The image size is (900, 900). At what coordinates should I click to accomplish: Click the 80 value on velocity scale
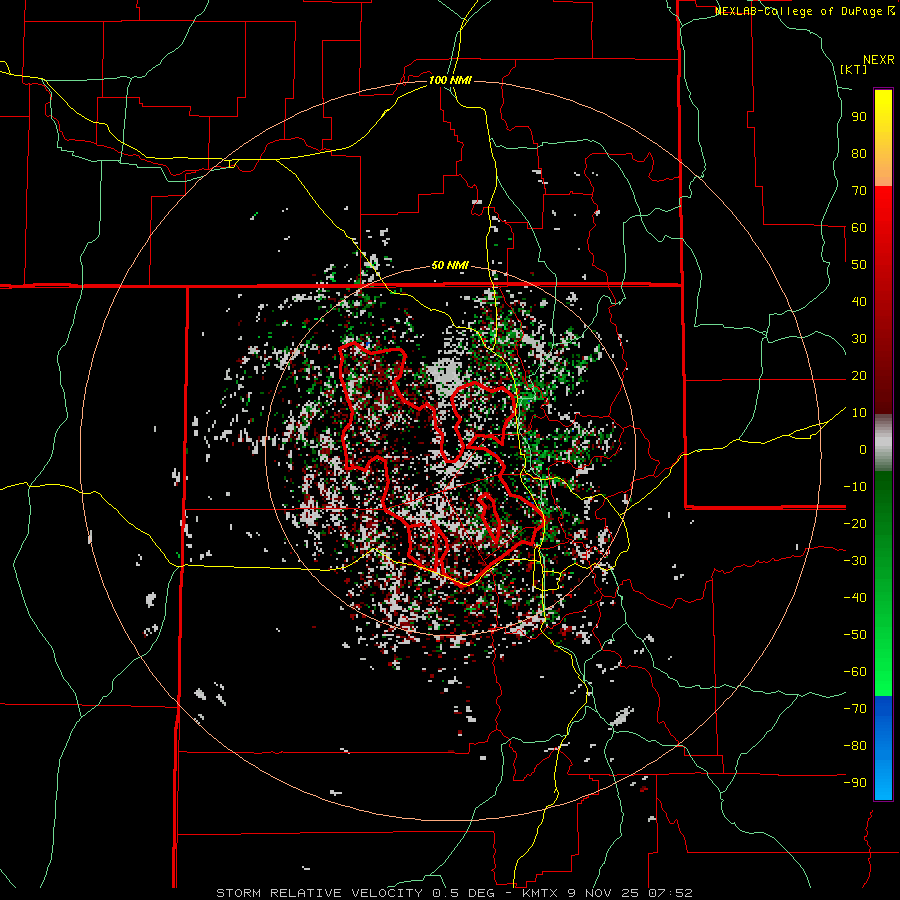[x=859, y=153]
